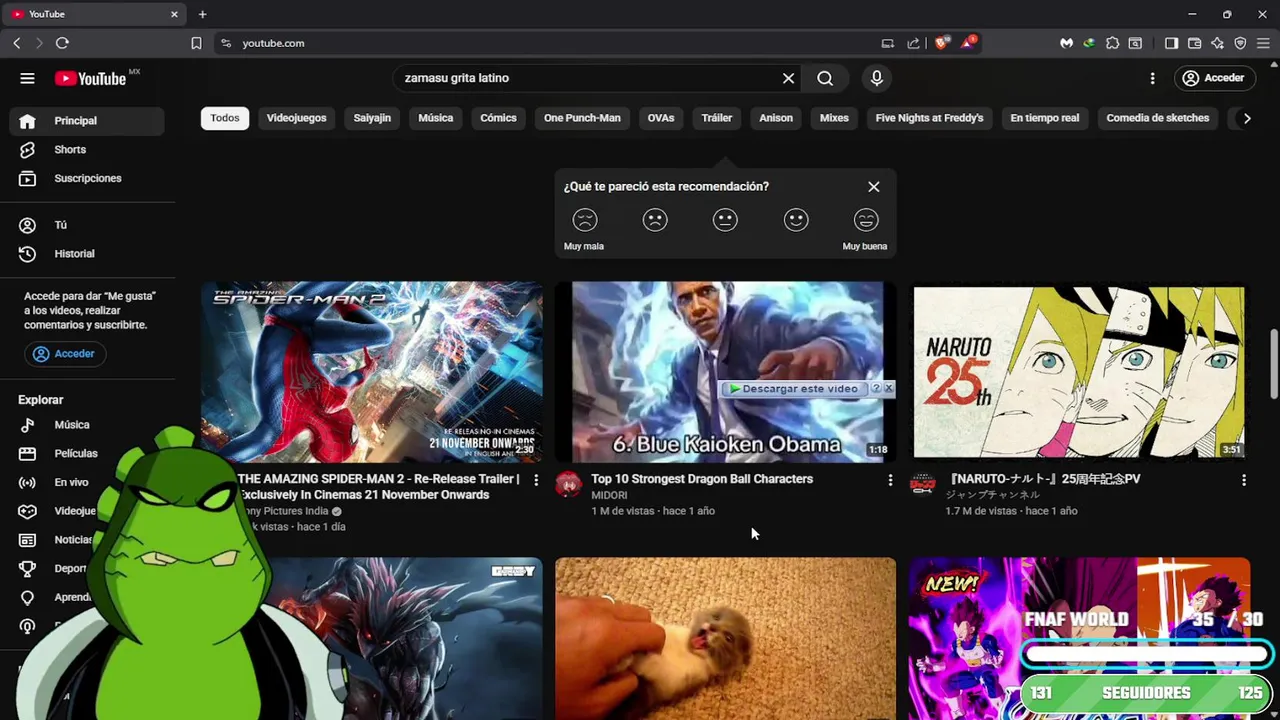Select the Videojuegos filter chip

(296, 118)
